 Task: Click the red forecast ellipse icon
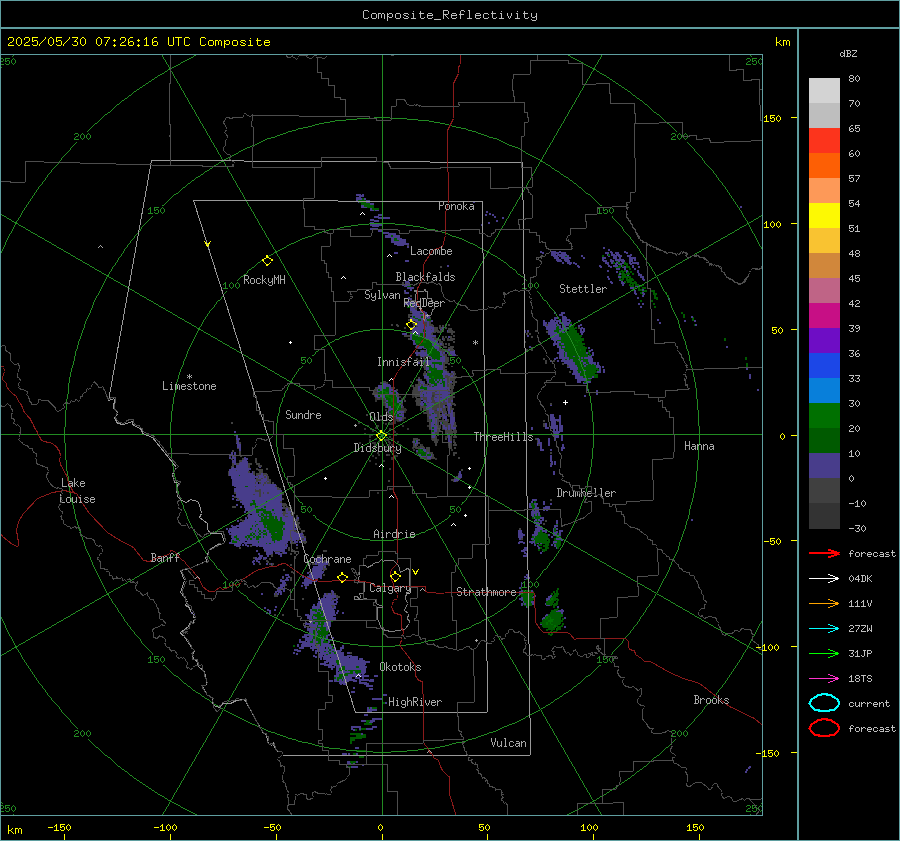[824, 728]
